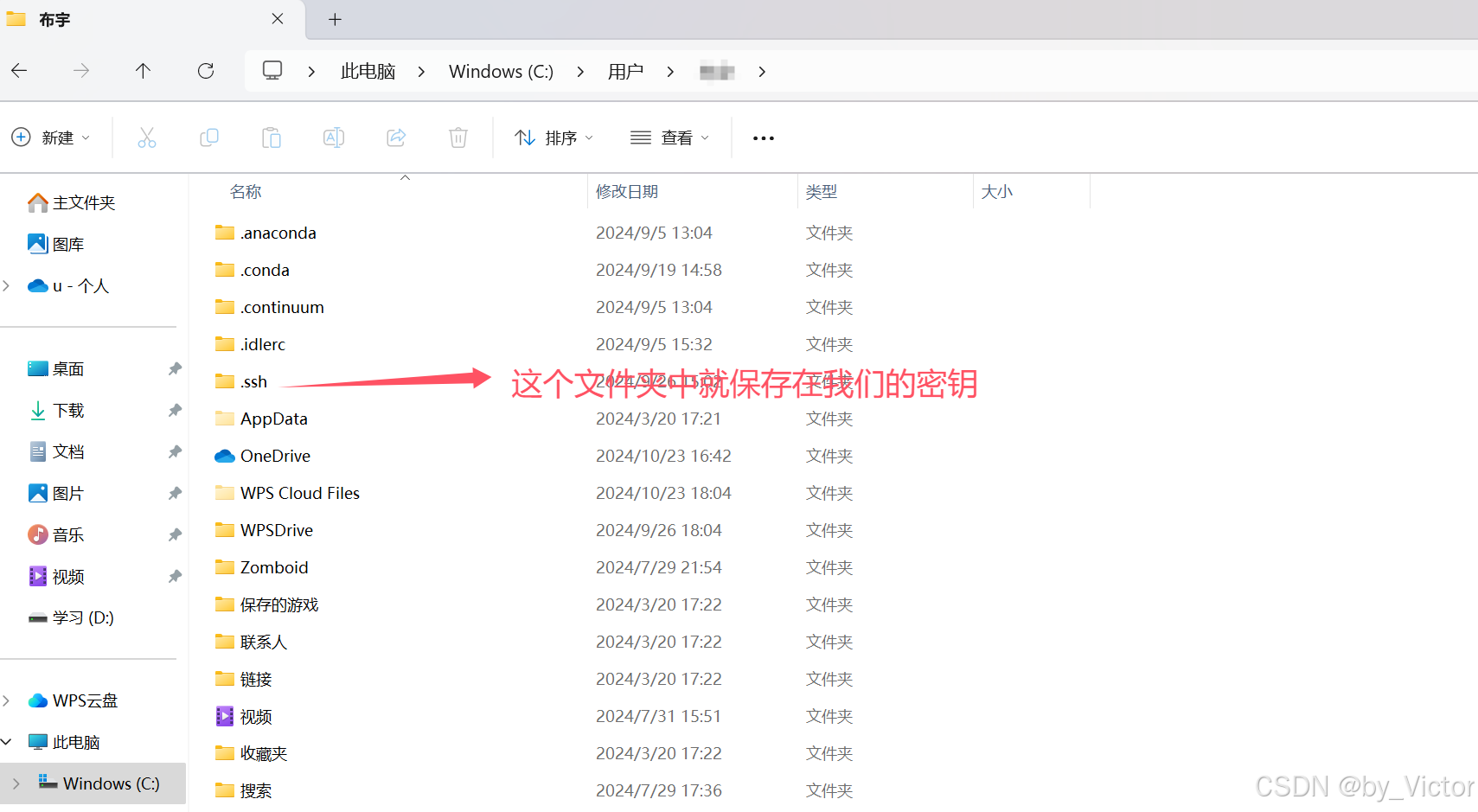Click the rename icon in the toolbar
Screen dimensions: 1478x812
[333, 137]
